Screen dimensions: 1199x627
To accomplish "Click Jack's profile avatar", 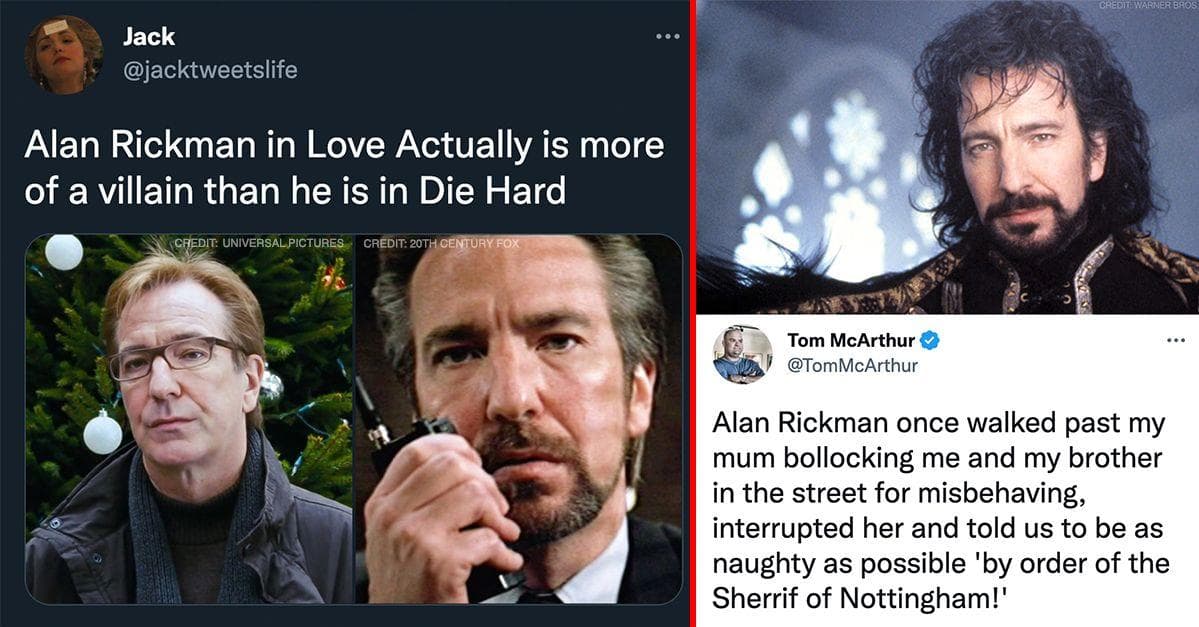I will click(63, 54).
